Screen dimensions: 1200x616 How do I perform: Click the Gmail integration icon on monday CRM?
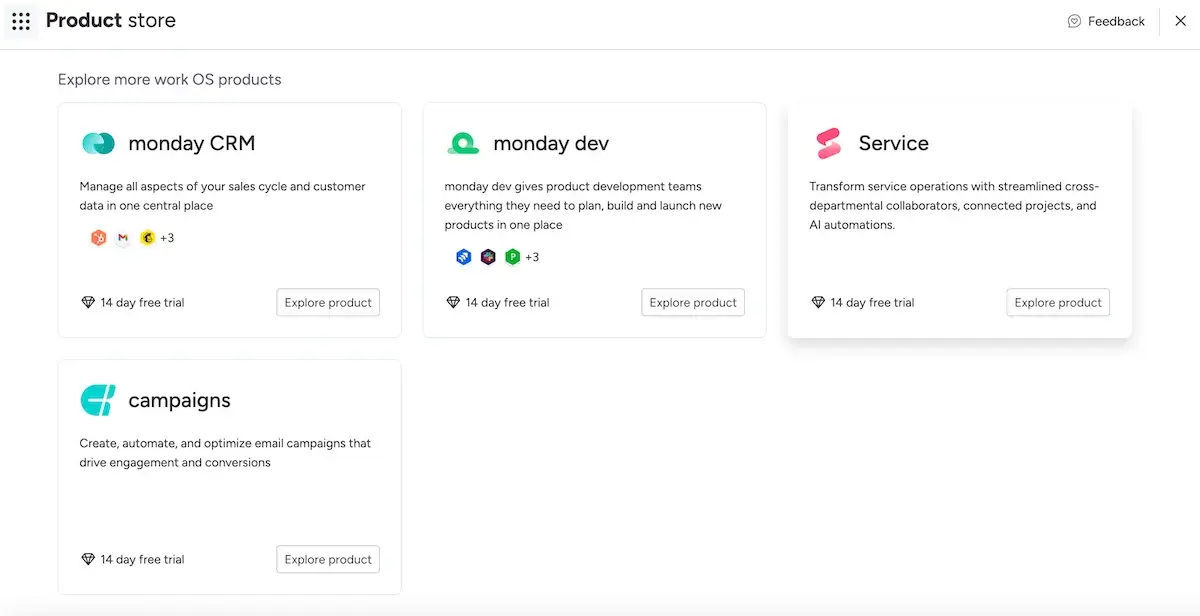[123, 238]
